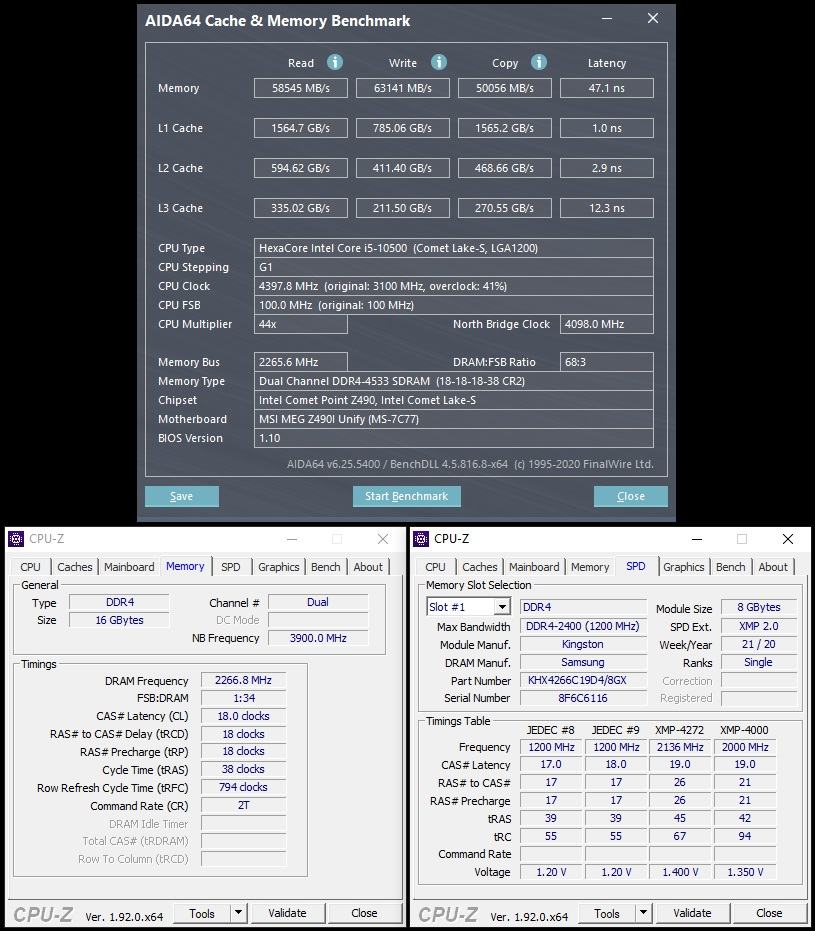Click L3 Cache Copy value 270.55 GB/s
Viewport: 815px width, 931px height.
(x=505, y=208)
